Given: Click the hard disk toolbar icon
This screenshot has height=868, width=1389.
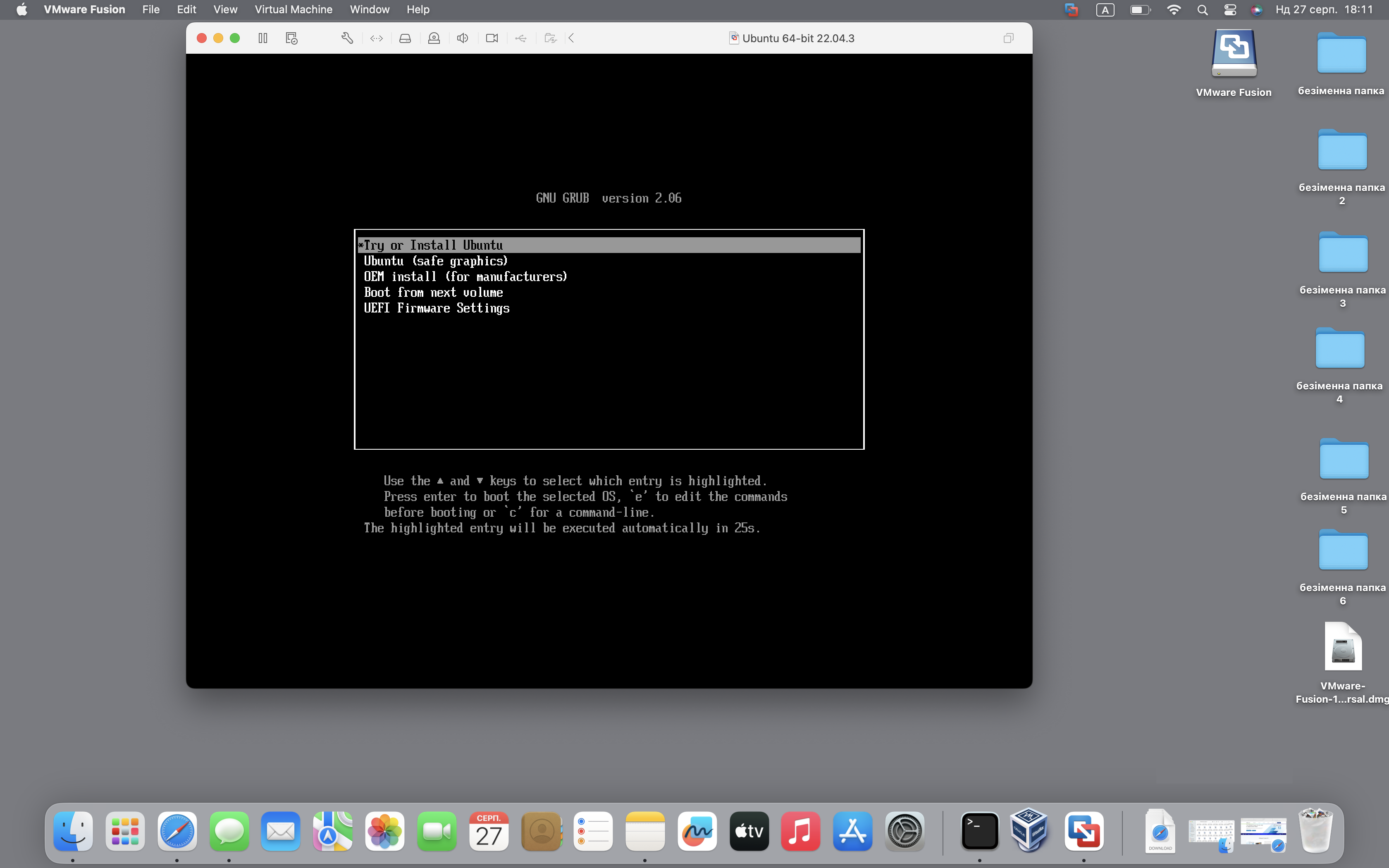Looking at the screenshot, I should (405, 38).
